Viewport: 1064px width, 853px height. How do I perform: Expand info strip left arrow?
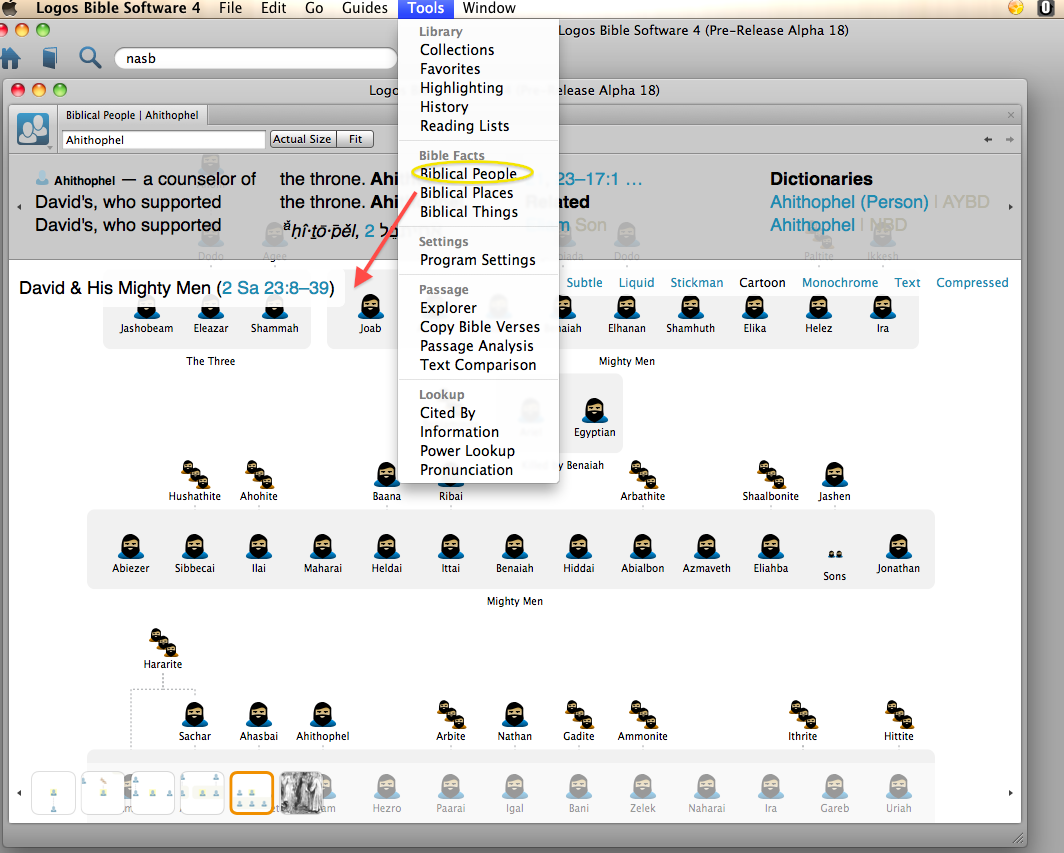coord(19,206)
